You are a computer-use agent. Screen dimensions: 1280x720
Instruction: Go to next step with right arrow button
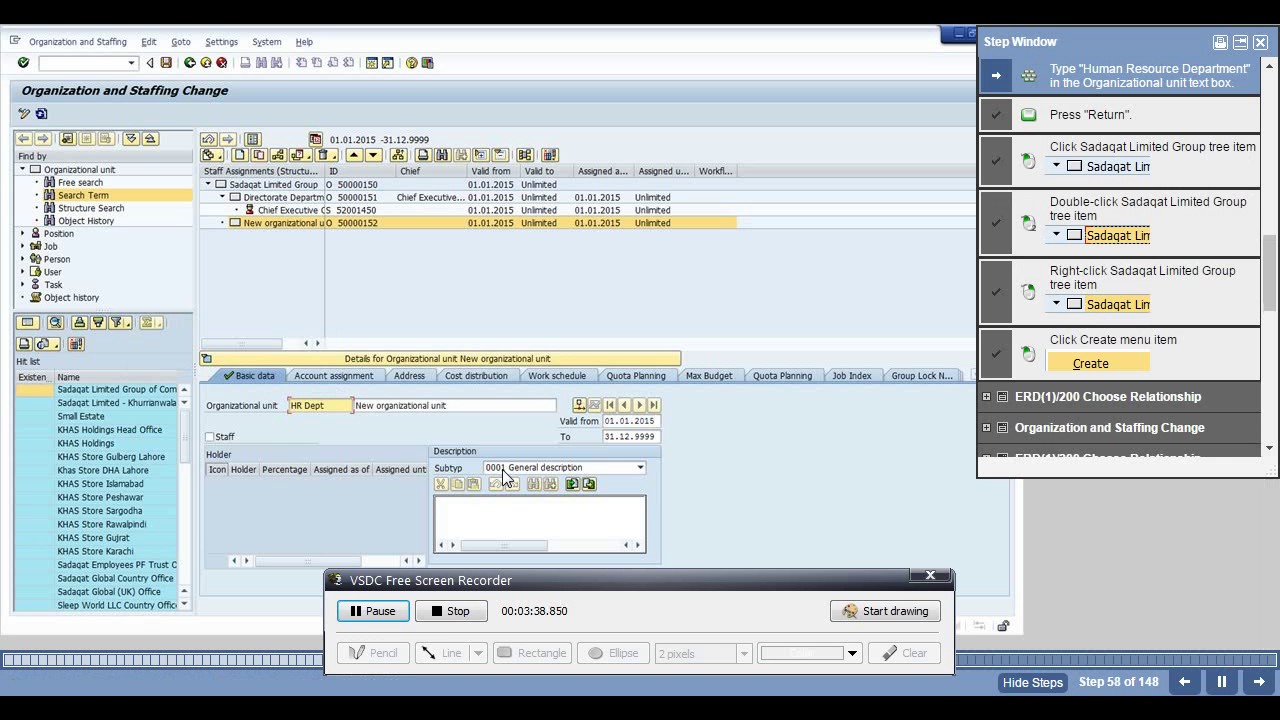pyautogui.click(x=1260, y=682)
